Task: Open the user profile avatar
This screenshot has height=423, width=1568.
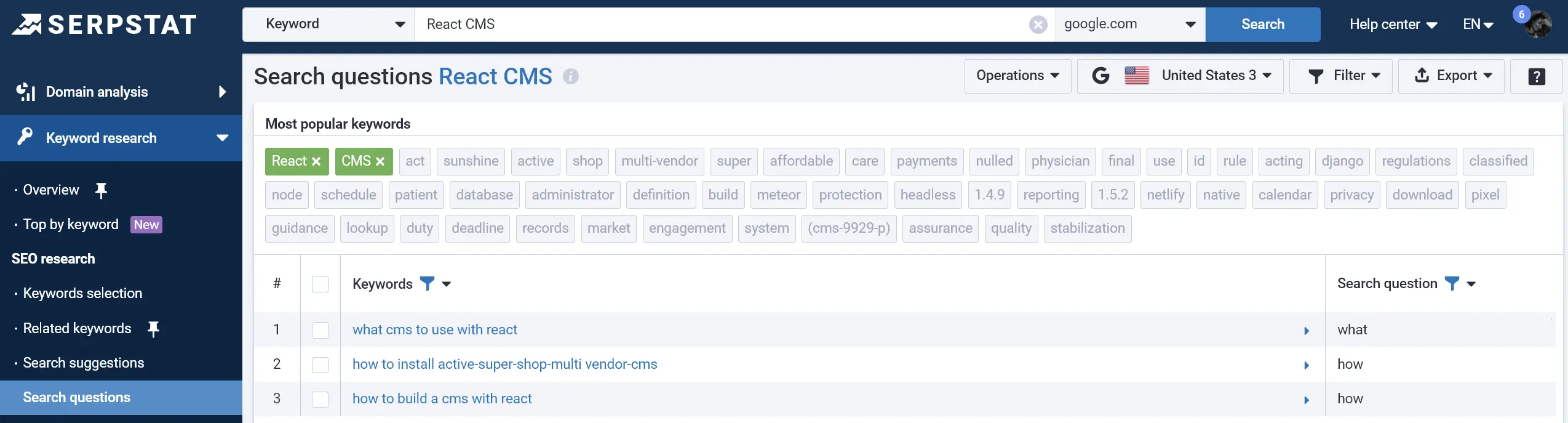Action: click(1538, 26)
